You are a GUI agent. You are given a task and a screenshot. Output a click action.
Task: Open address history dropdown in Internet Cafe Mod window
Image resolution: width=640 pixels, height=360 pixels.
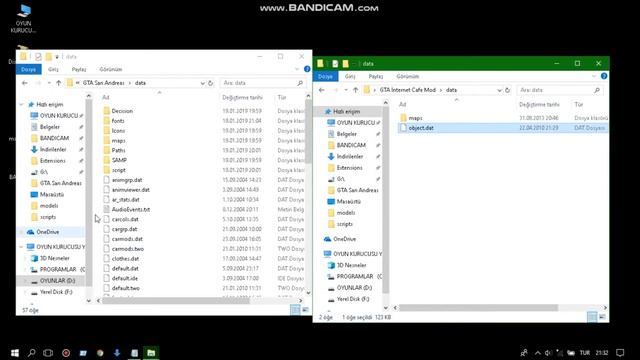click(499, 90)
